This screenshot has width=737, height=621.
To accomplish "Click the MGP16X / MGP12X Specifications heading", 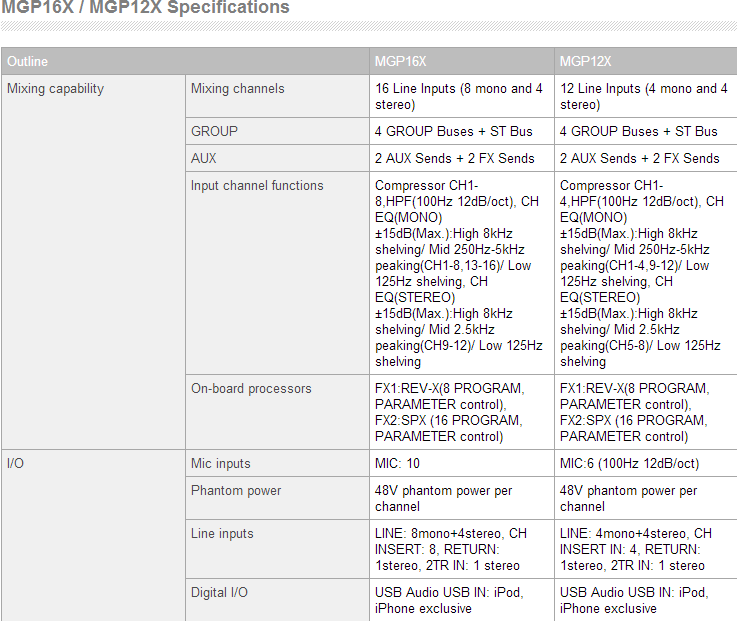I will tap(145, 7).
